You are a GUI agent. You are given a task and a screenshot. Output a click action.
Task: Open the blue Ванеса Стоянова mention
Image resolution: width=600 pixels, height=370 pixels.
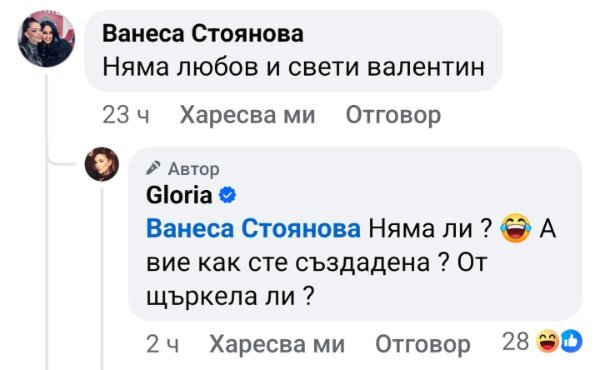coord(253,229)
